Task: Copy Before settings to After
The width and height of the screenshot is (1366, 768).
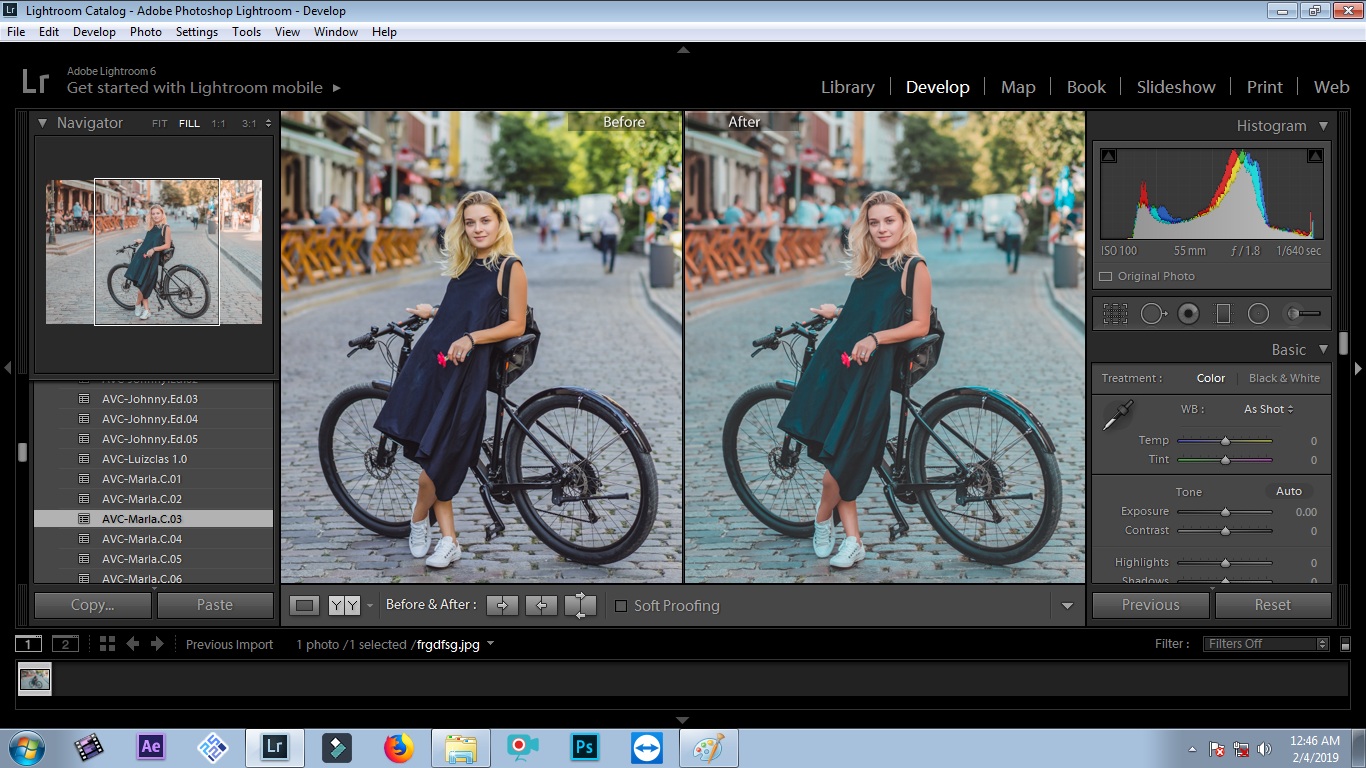Action: coord(502,605)
